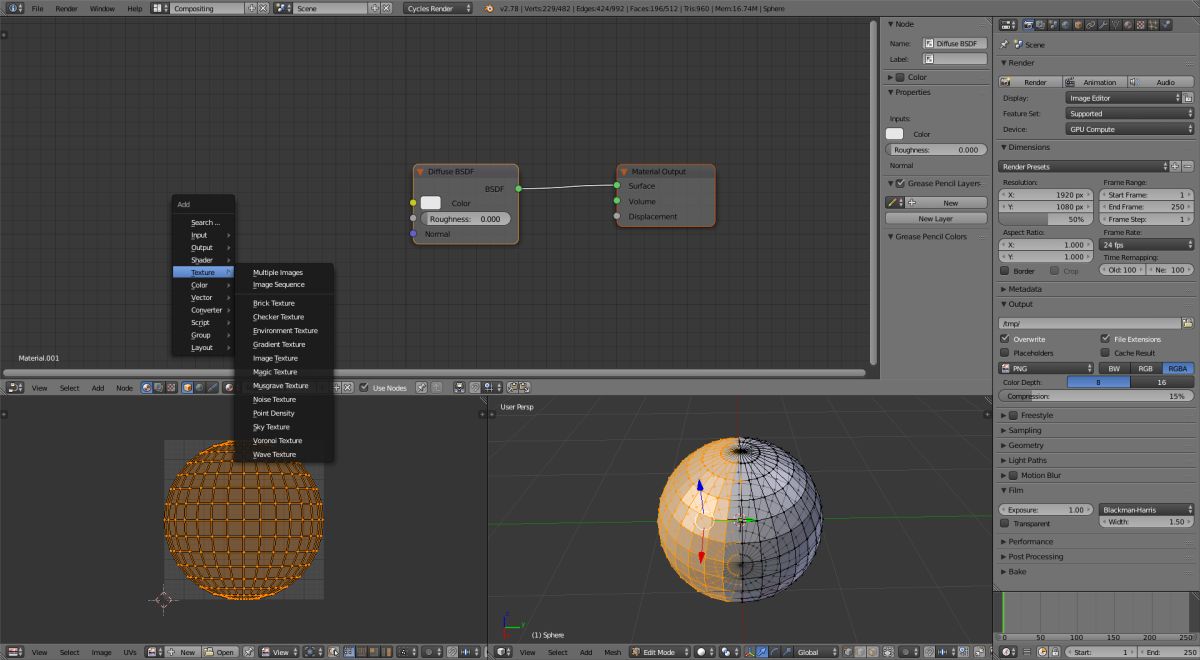Enable the Transparent film checkbox
This screenshot has width=1200, height=660.
pos(1005,523)
